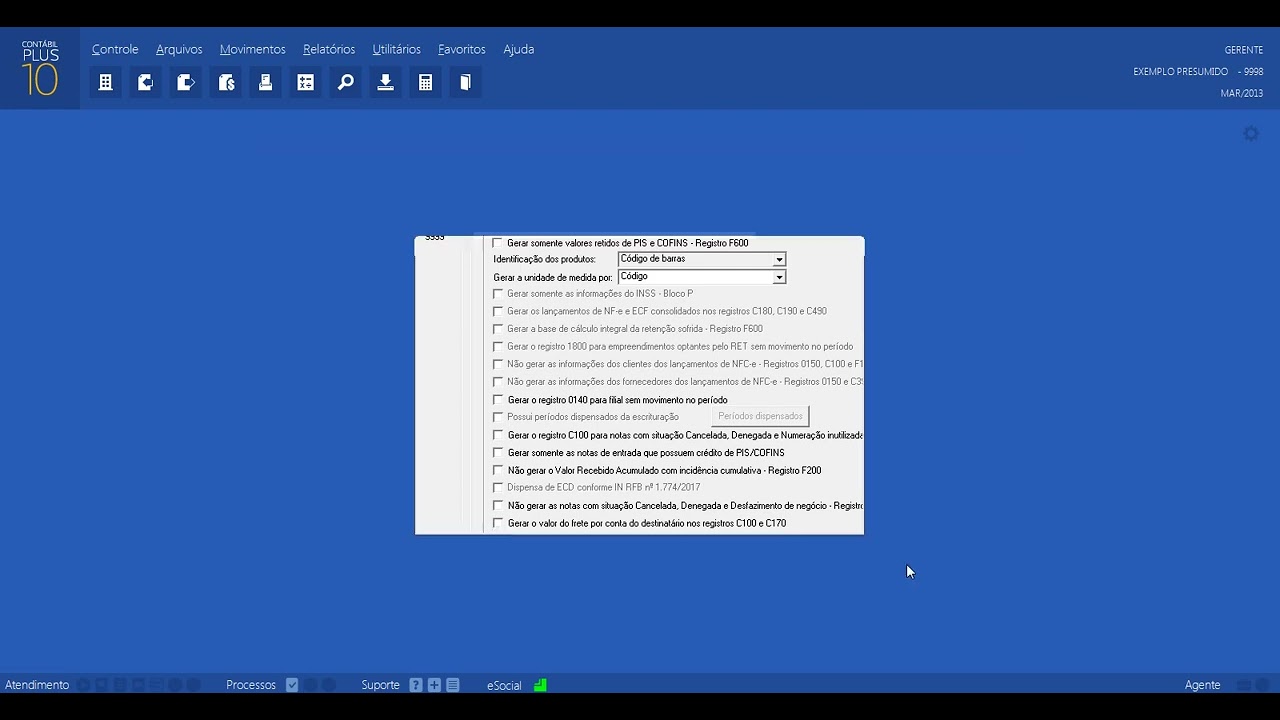Open the calculator toolbar icon

[426, 83]
